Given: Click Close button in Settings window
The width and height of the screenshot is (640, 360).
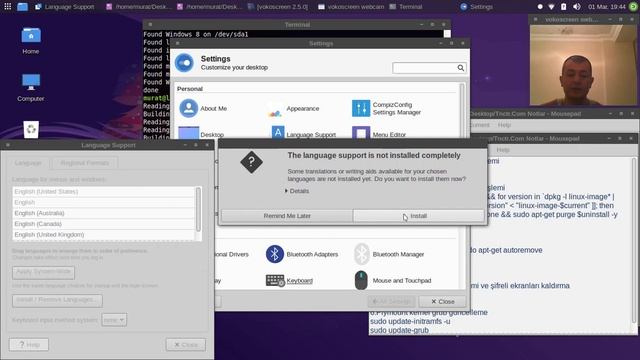Looking at the screenshot, I should 442,302.
